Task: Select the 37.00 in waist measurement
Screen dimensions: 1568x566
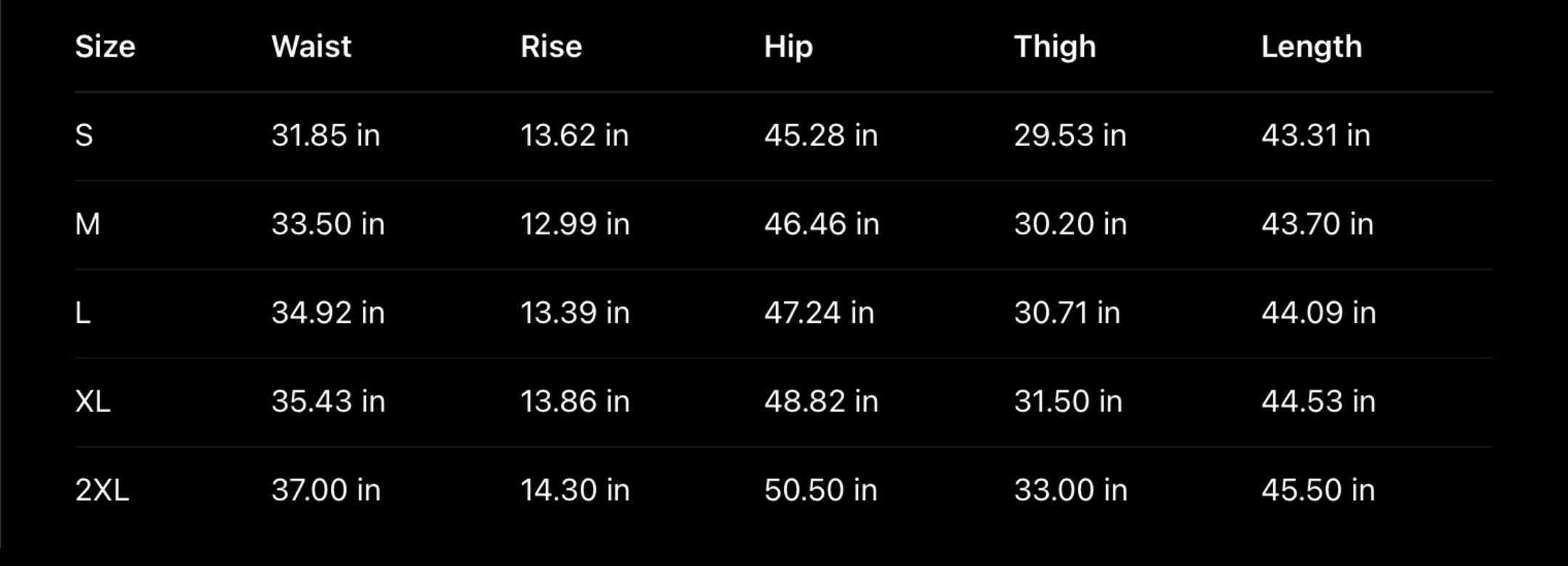Action: (x=326, y=490)
